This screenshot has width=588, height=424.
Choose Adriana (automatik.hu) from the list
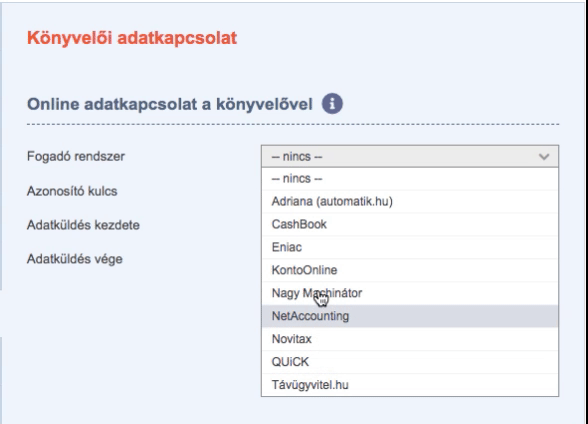[x=410, y=202]
